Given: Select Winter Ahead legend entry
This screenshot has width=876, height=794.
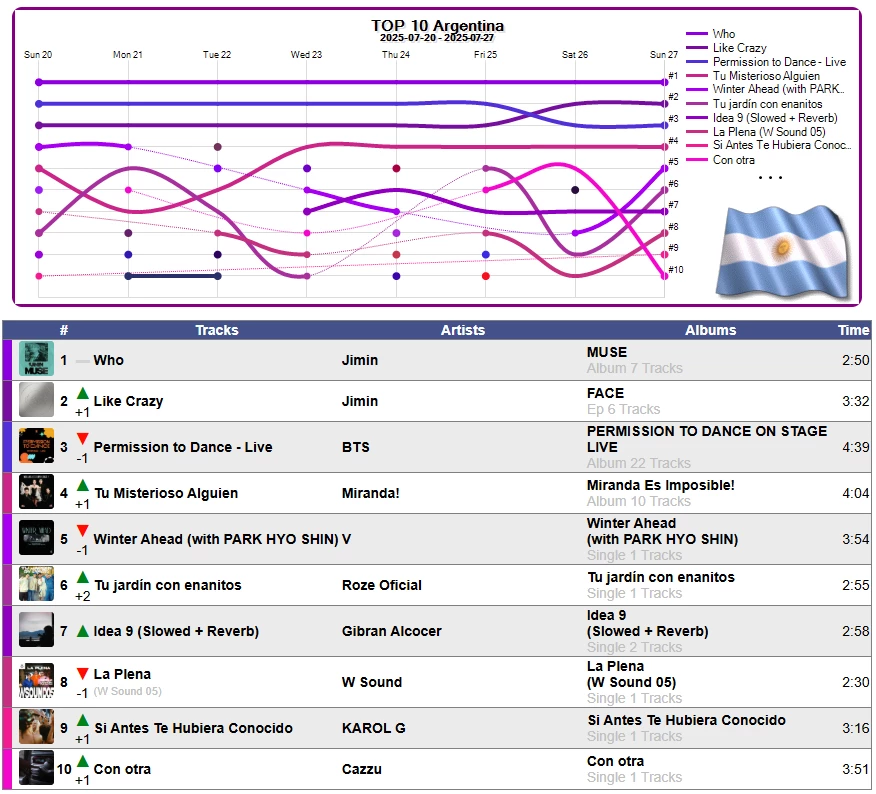Looking at the screenshot, I should click(778, 89).
